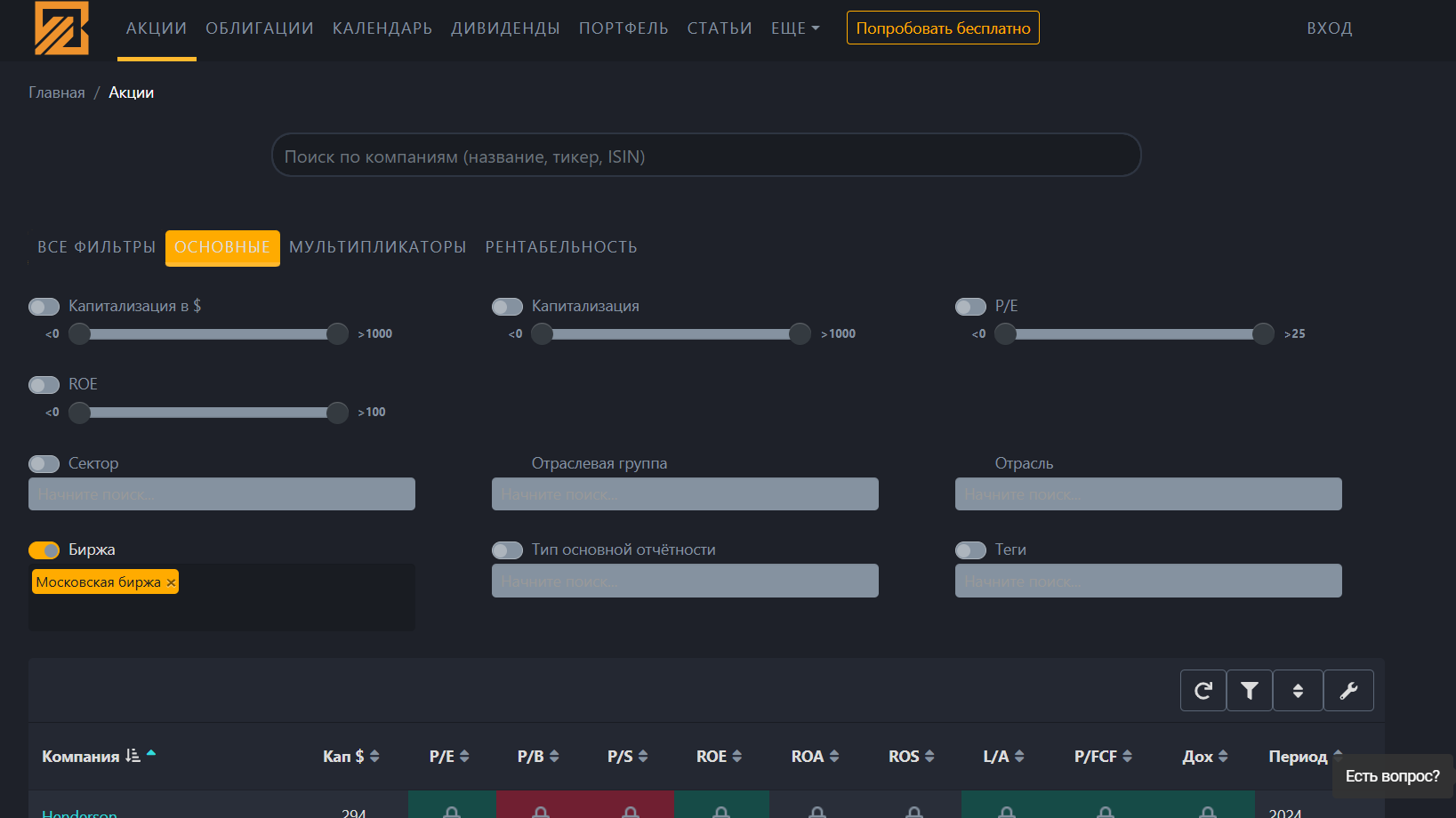Open СТАТЬИ navigation item
Viewport: 1456px width, 818px height.
[720, 28]
